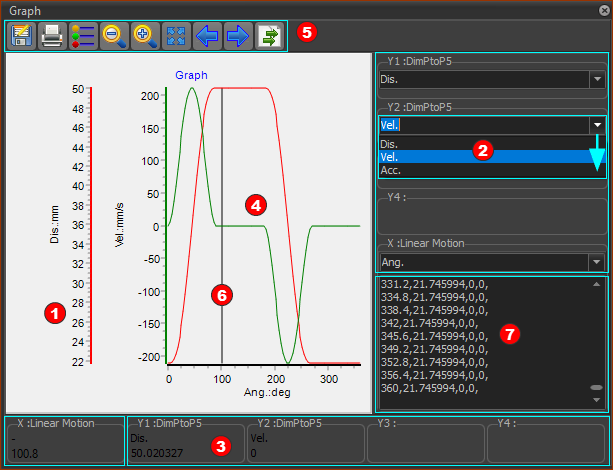Click data row 342,21.745994,0,0

click(429, 323)
